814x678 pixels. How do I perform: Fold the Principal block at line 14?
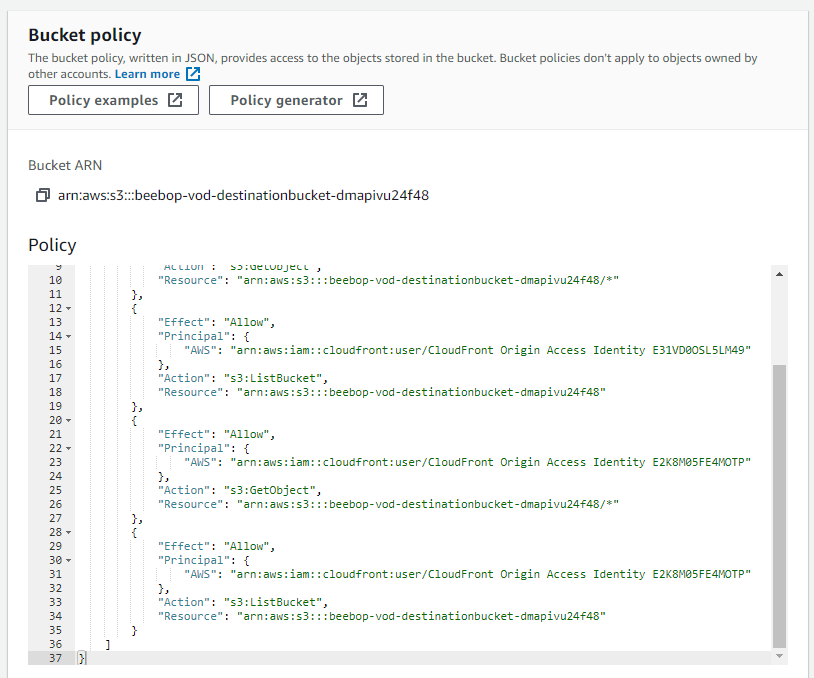pos(68,337)
